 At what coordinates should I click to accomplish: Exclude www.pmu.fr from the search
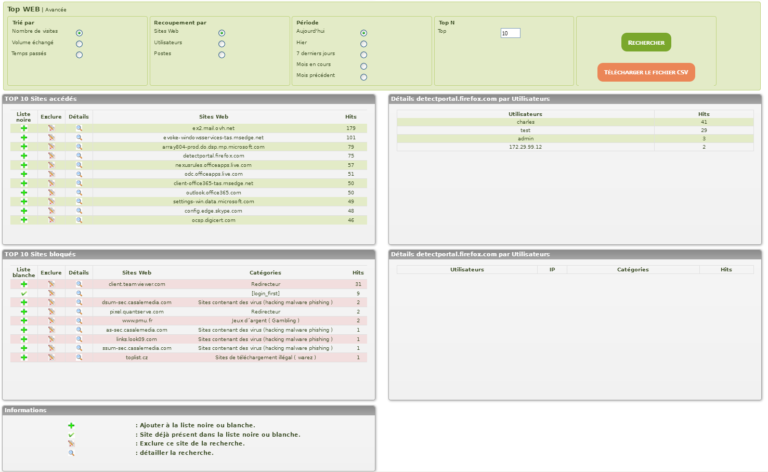pyautogui.click(x=51, y=320)
